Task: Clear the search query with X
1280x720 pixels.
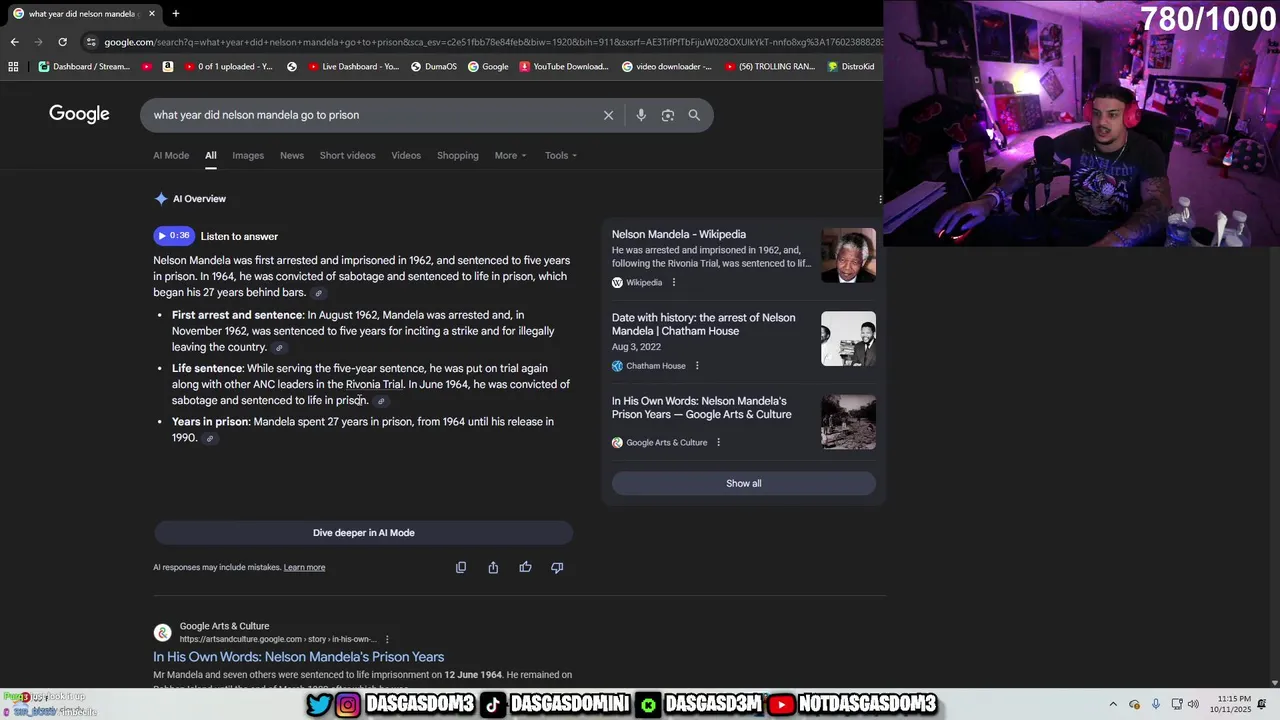Action: [608, 115]
